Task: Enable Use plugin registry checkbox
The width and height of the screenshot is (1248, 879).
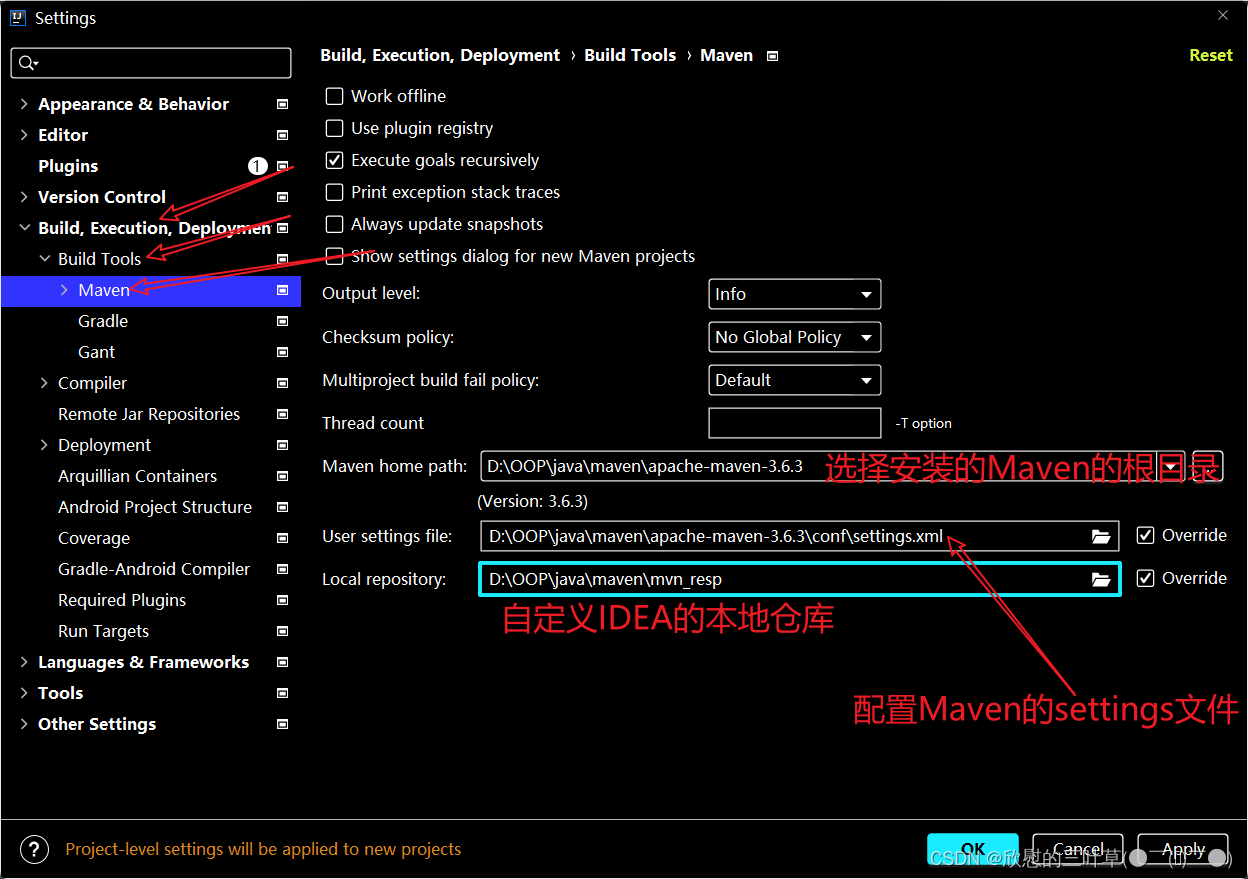Action: pos(335,128)
